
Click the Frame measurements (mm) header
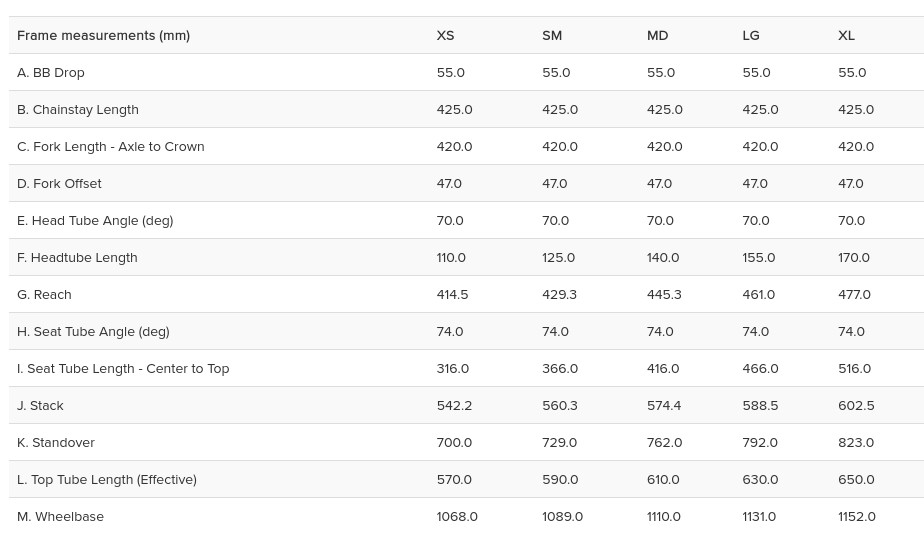tap(103, 35)
